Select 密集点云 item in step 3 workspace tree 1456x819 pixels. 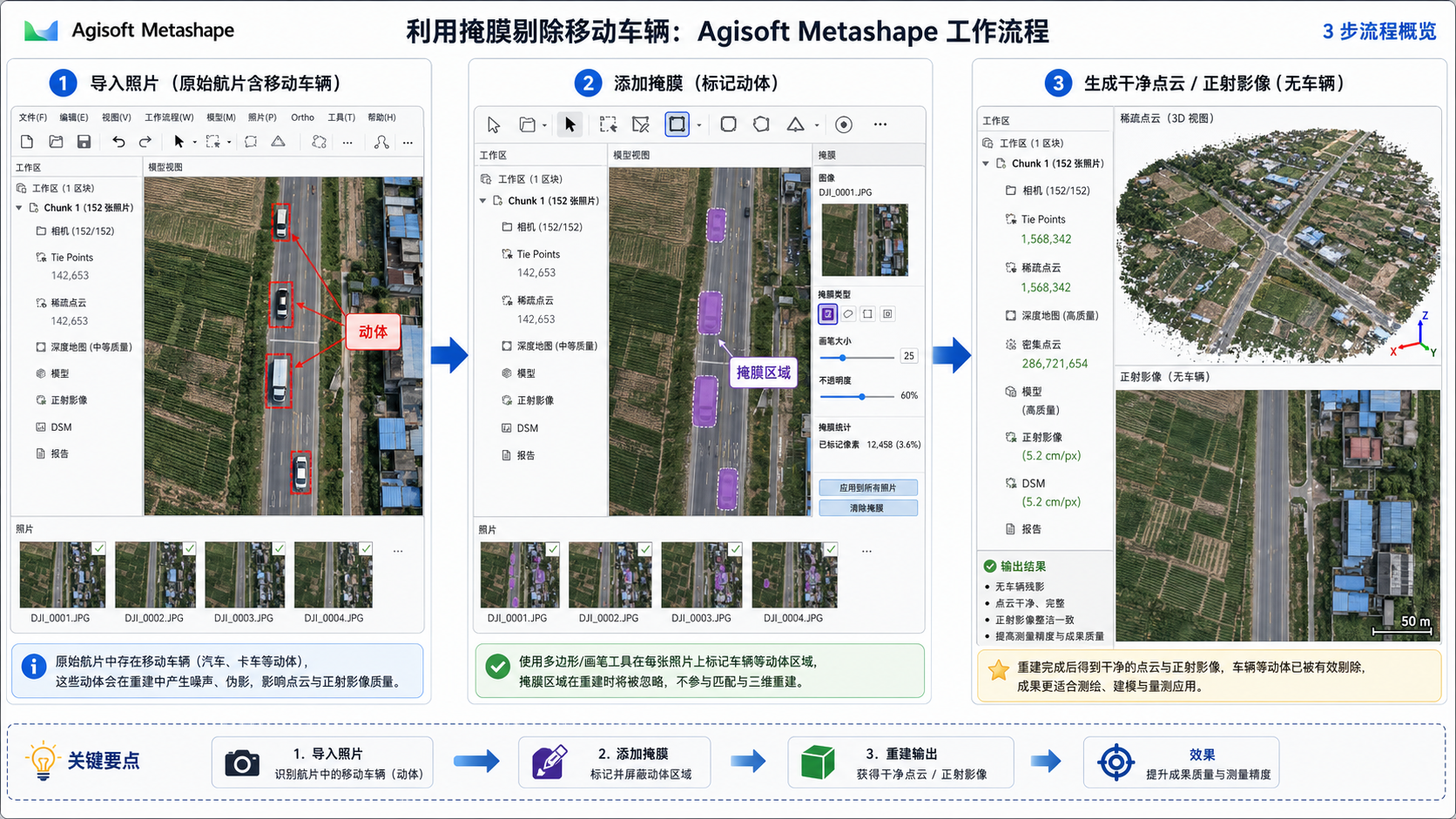(x=1034, y=345)
